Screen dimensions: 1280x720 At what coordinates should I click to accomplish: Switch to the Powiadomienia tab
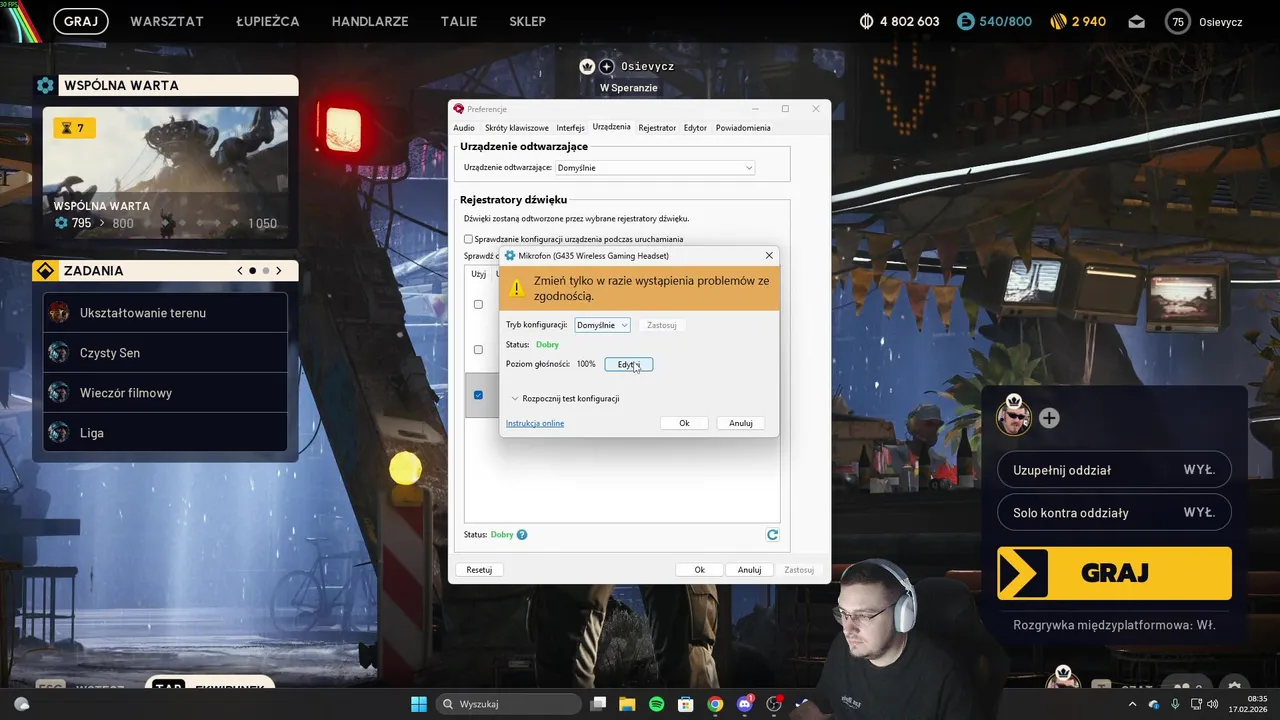pos(743,128)
